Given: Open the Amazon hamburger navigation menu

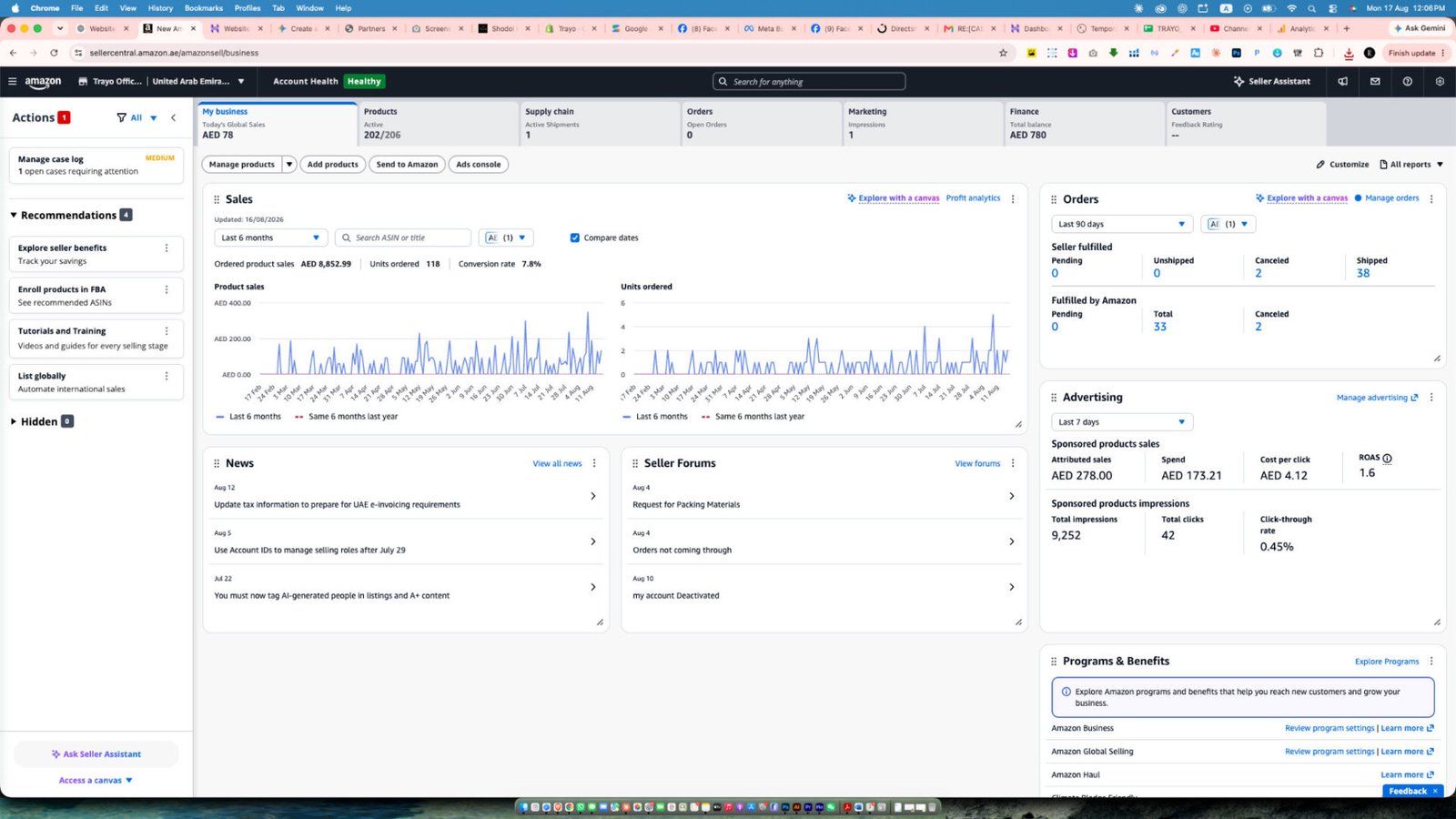Looking at the screenshot, I should coord(12,81).
